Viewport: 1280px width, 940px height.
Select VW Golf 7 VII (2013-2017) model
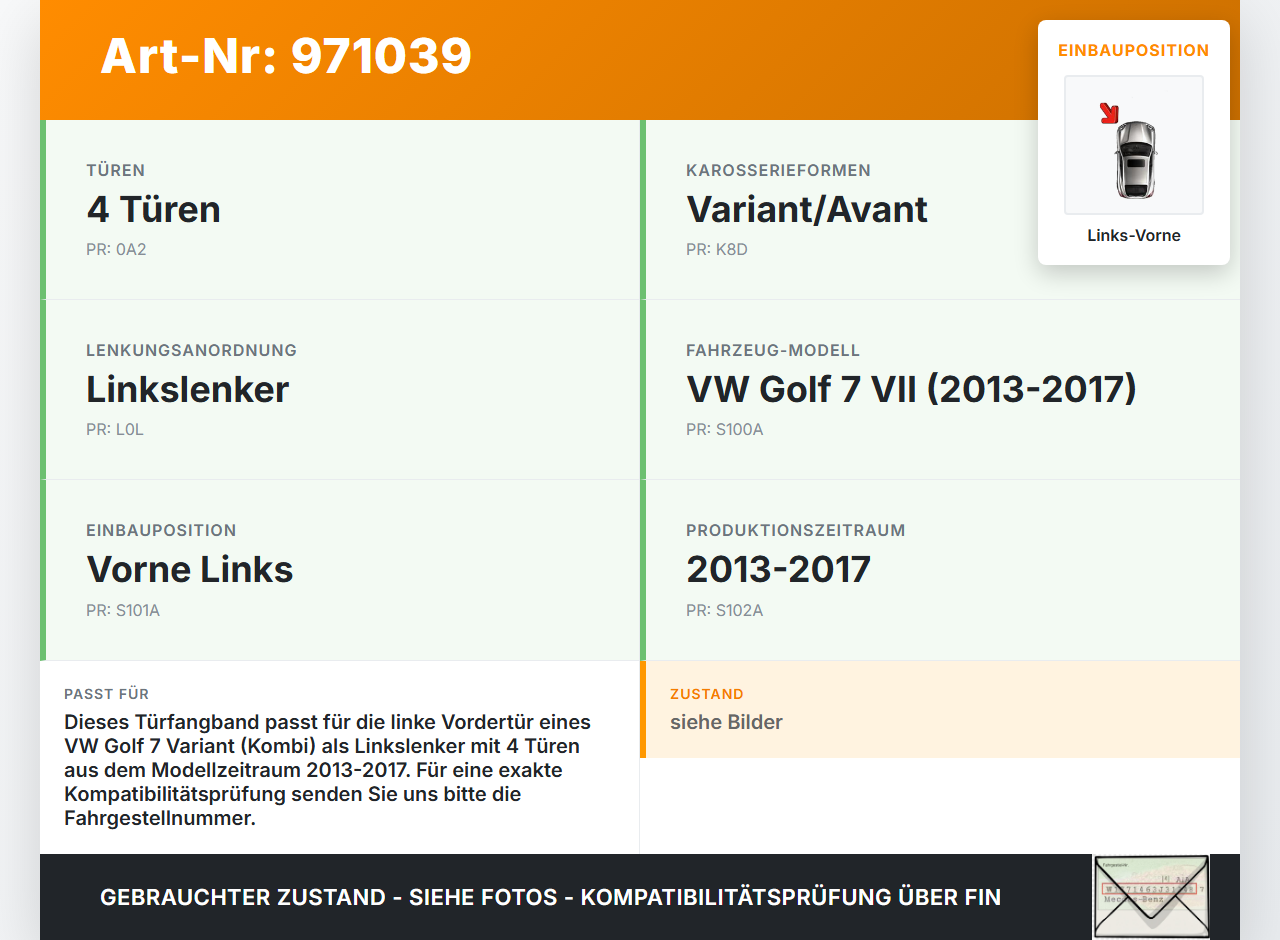pyautogui.click(x=910, y=390)
